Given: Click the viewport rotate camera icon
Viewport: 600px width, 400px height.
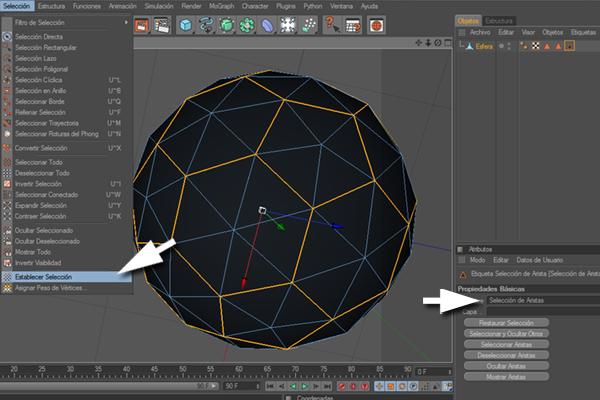Looking at the screenshot, I should (x=438, y=43).
